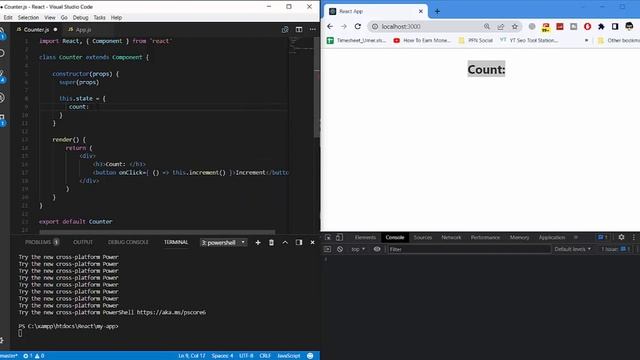Click the errors and warnings count in status bar
The image size is (640, 360).
click(33, 356)
